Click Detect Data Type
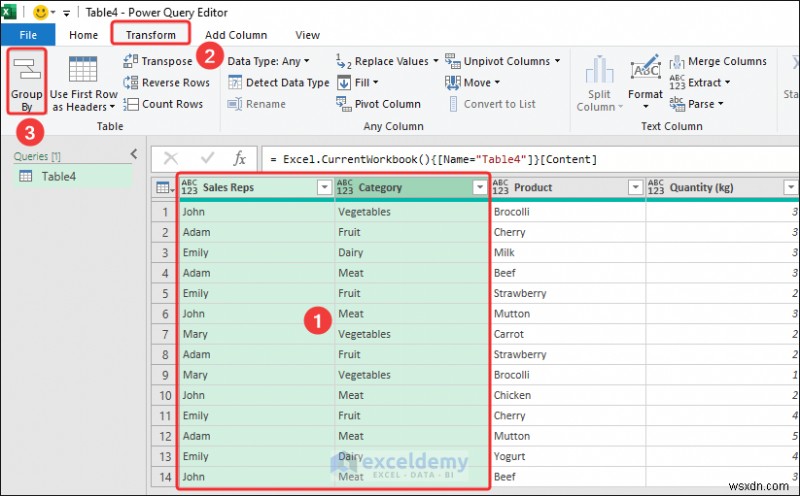The image size is (800, 496). tap(279, 82)
